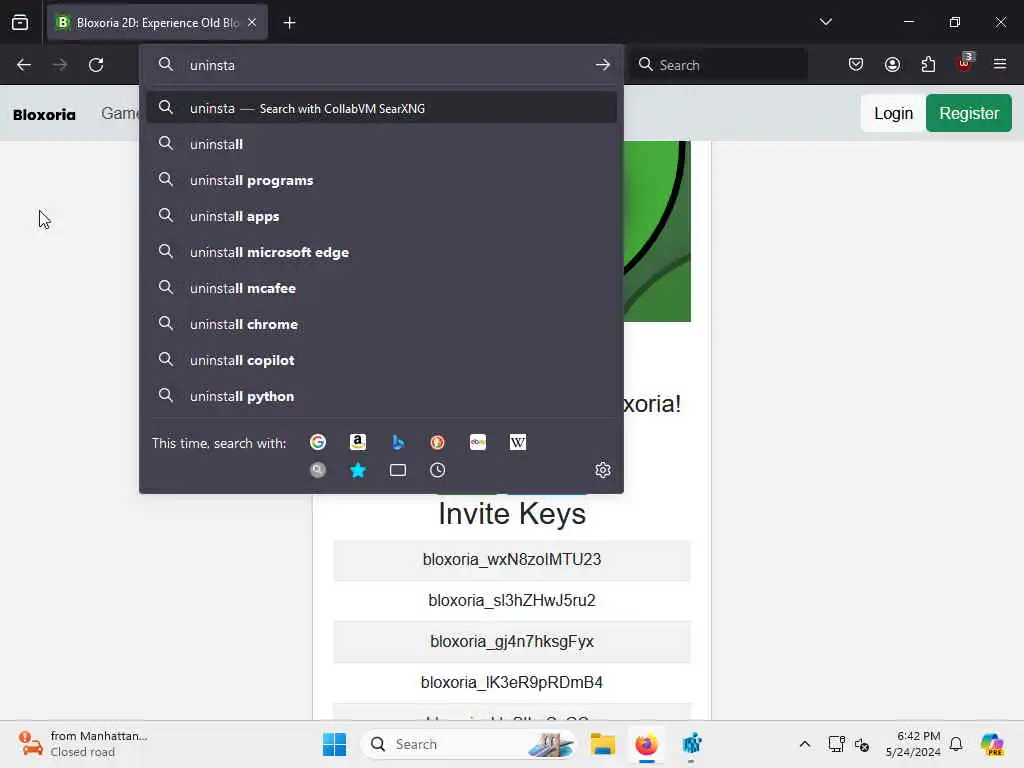Image resolution: width=1024 pixels, height=768 pixels.
Task: Open the muted volume tray icon
Action: (862, 744)
